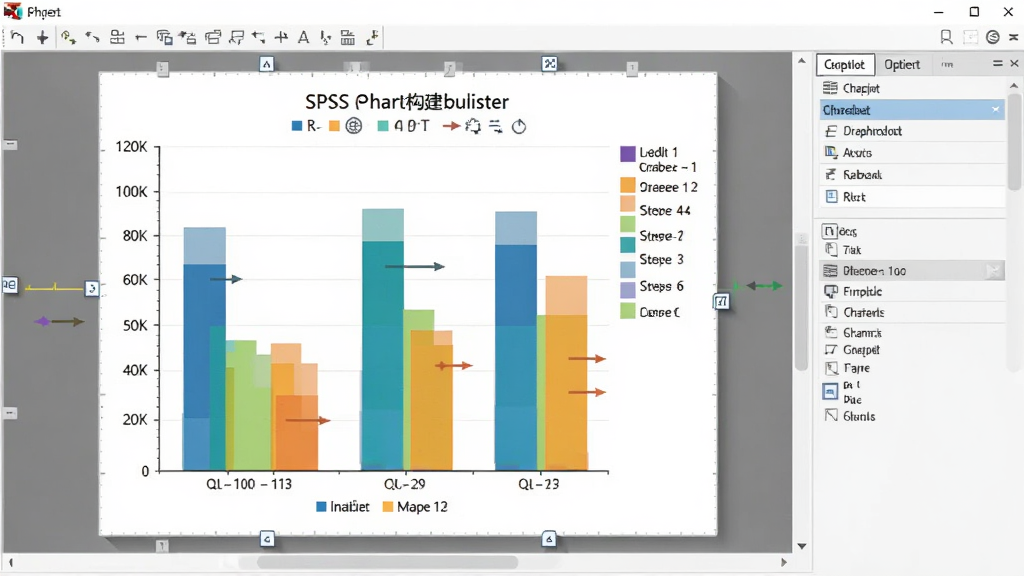The image size is (1024, 576).
Task: Click the Steps 6 legend label
Action: (662, 286)
